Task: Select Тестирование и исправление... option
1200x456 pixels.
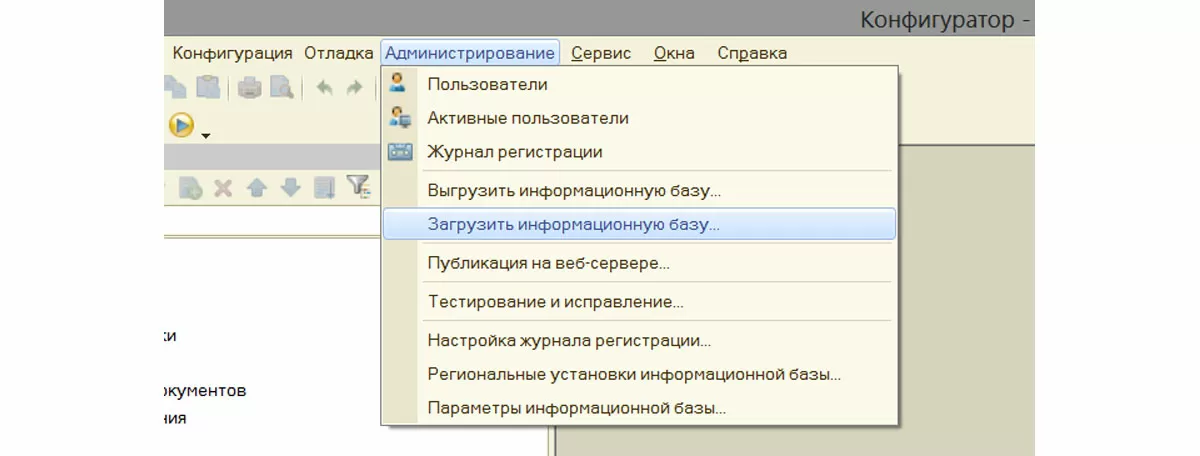Action: [555, 301]
